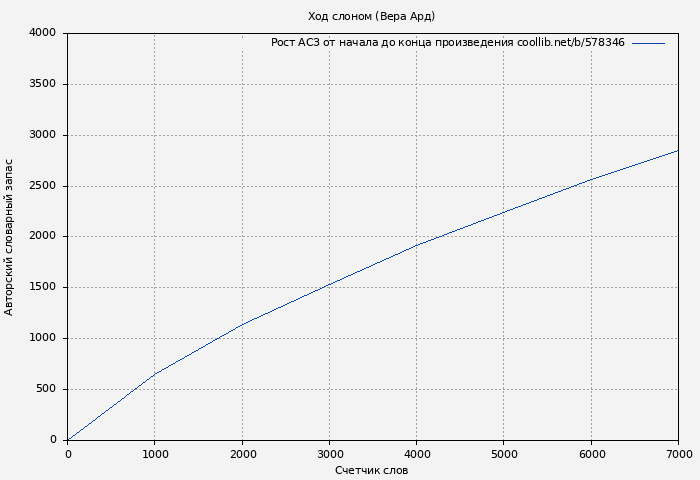Click the blue line sample in the legend

[648, 43]
